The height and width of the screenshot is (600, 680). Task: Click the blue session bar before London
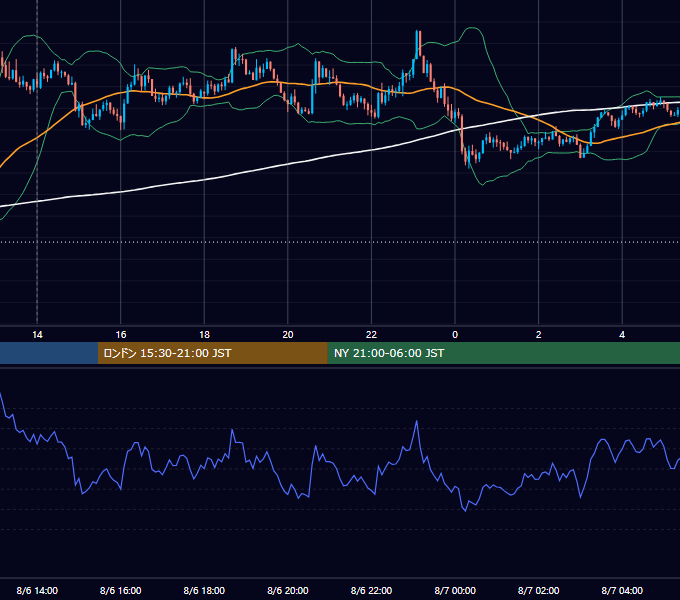click(x=49, y=353)
